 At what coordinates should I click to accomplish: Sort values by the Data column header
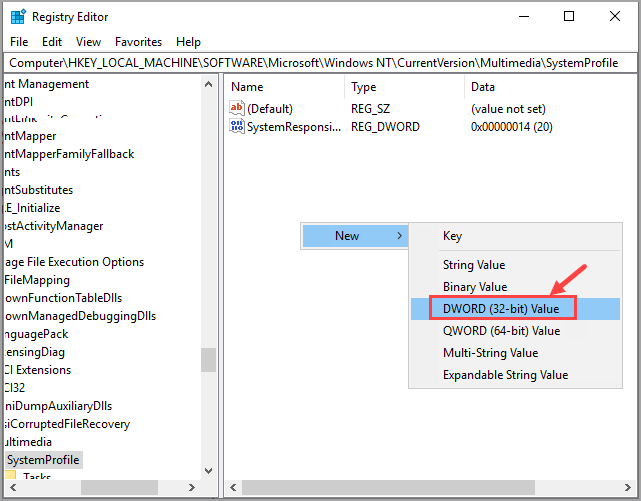(x=550, y=87)
